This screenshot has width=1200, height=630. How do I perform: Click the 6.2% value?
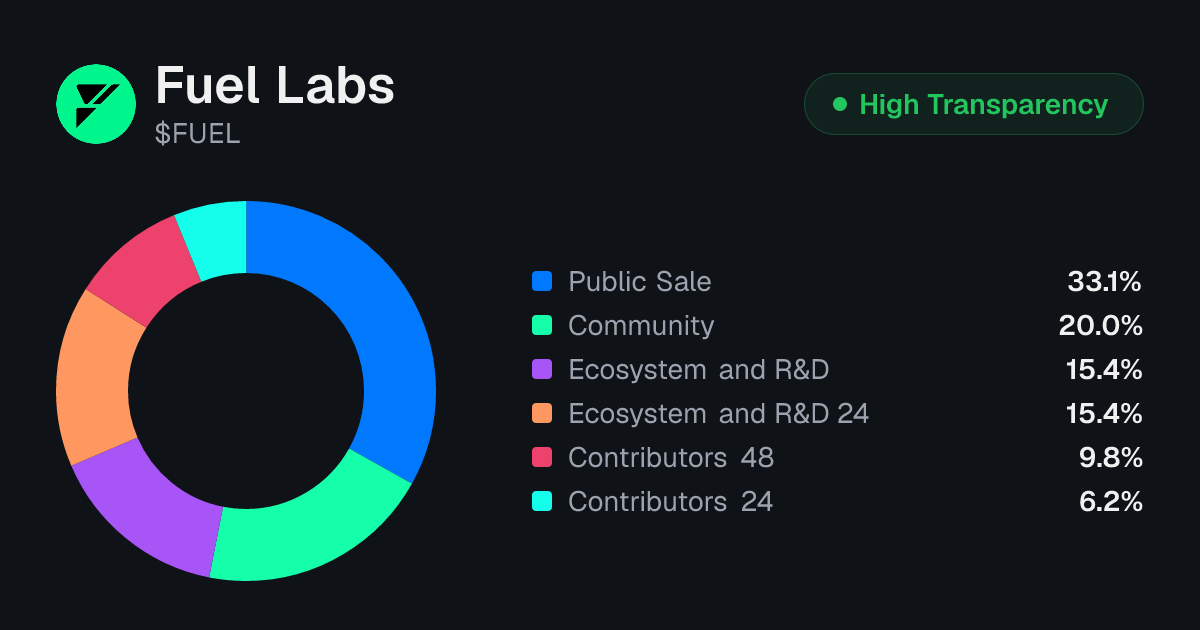(1110, 502)
